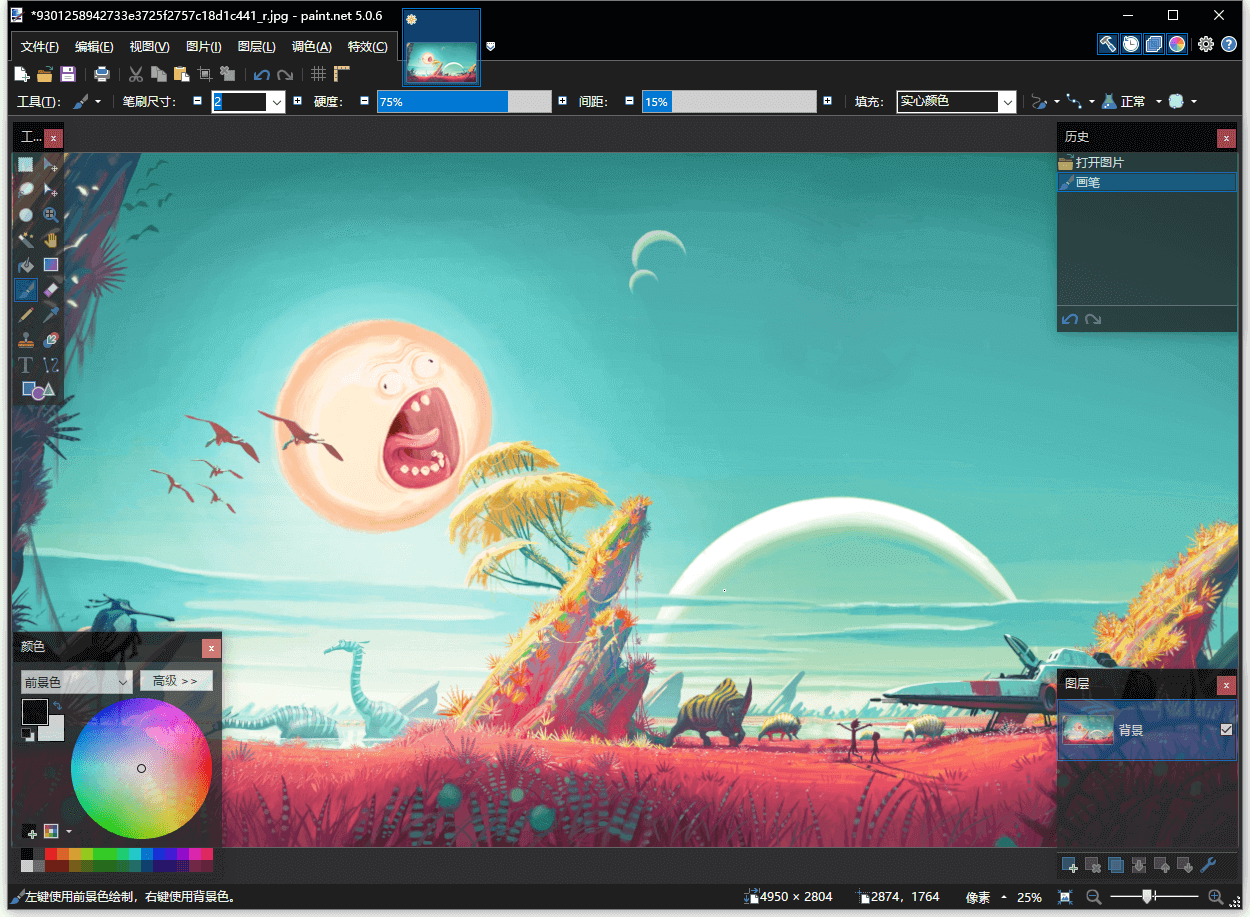
Task: Click the status bar zoom slider
Action: (1154, 897)
